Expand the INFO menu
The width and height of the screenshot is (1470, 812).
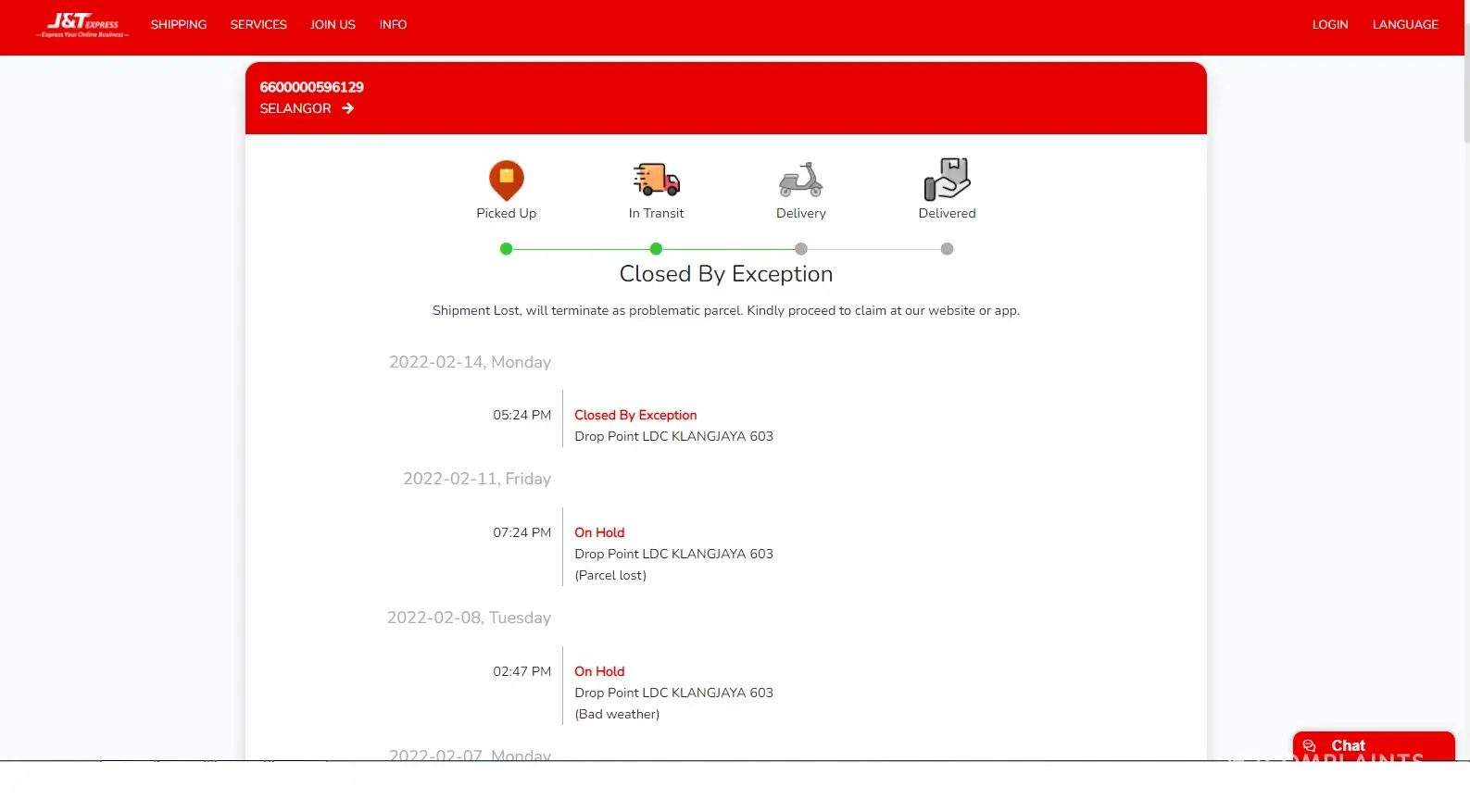tap(393, 25)
